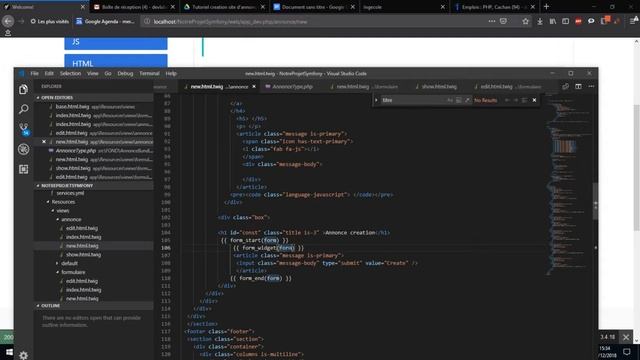Switch to Boîte de réception browser tab

coord(133,7)
